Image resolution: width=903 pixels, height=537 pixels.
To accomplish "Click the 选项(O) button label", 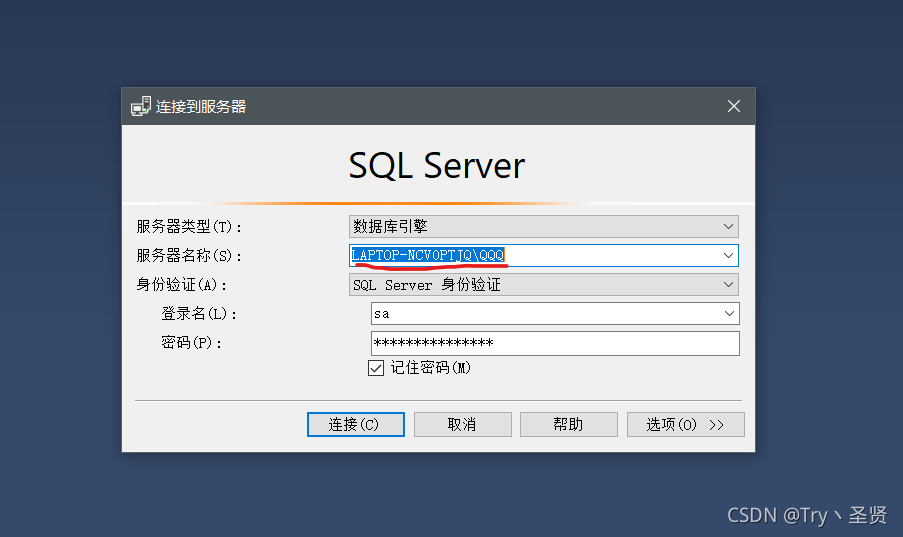I will 671,425.
